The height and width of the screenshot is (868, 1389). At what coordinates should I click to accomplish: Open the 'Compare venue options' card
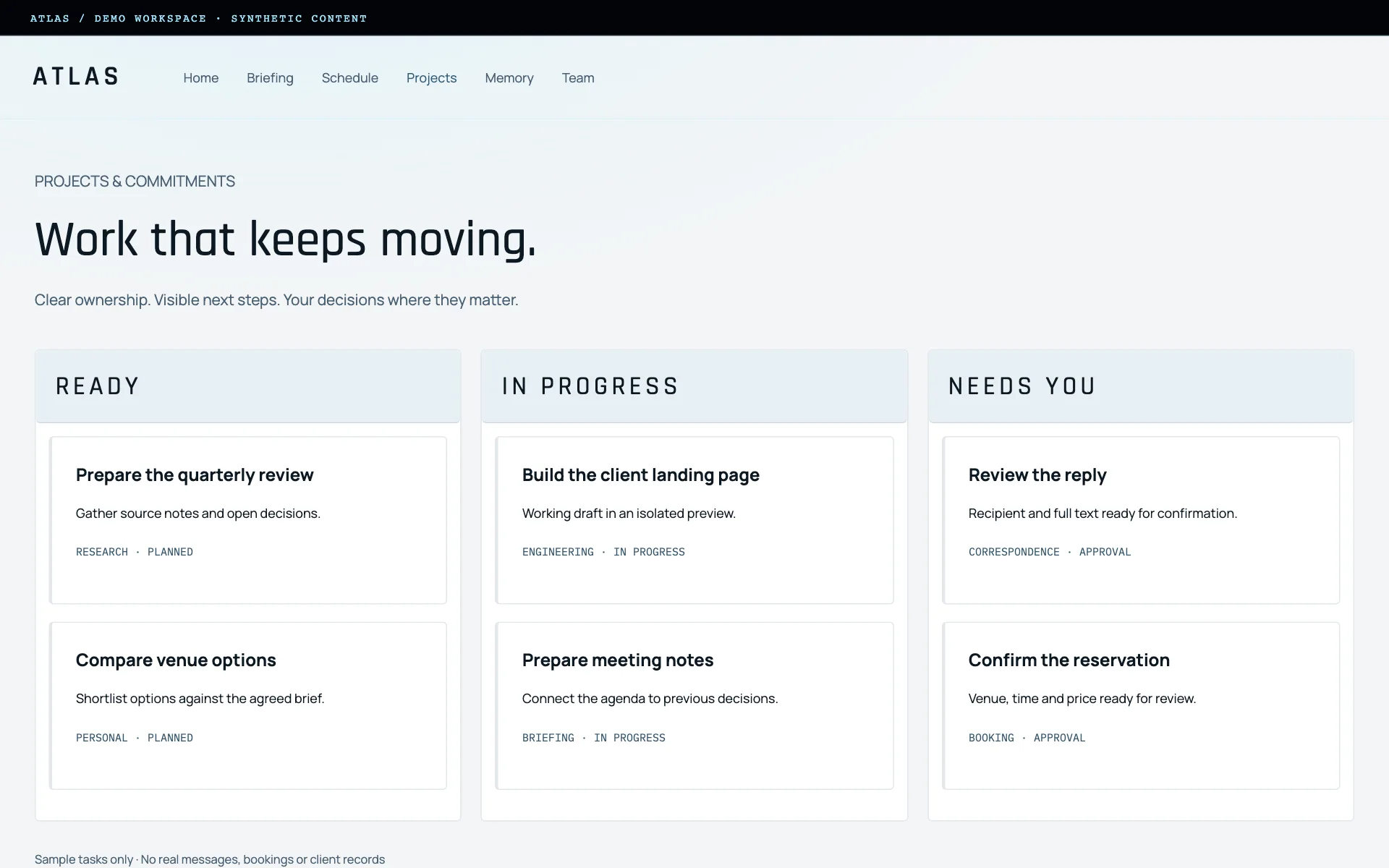pos(247,705)
